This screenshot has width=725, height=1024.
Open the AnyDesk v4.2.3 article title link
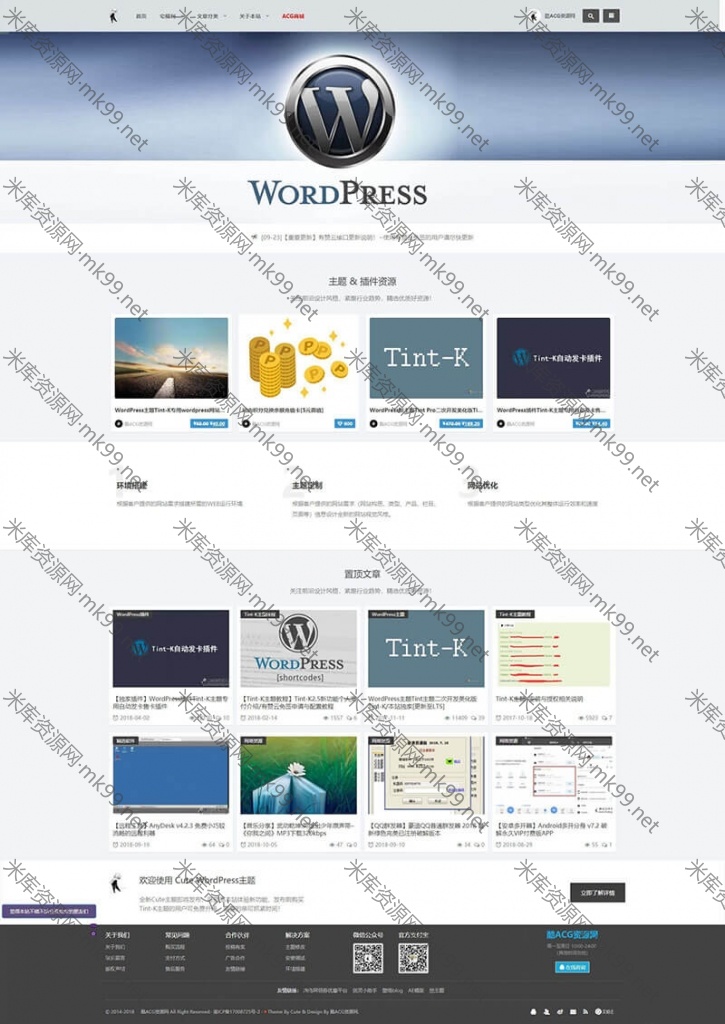170,829
